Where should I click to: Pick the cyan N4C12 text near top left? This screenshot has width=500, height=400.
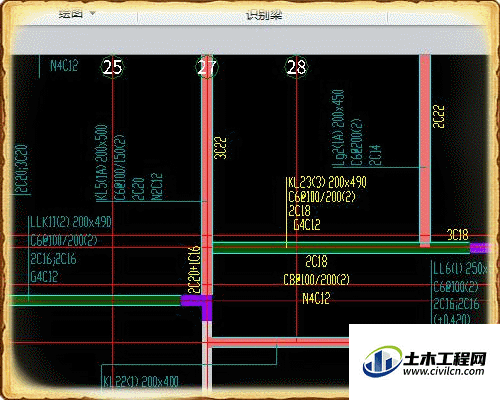64,65
